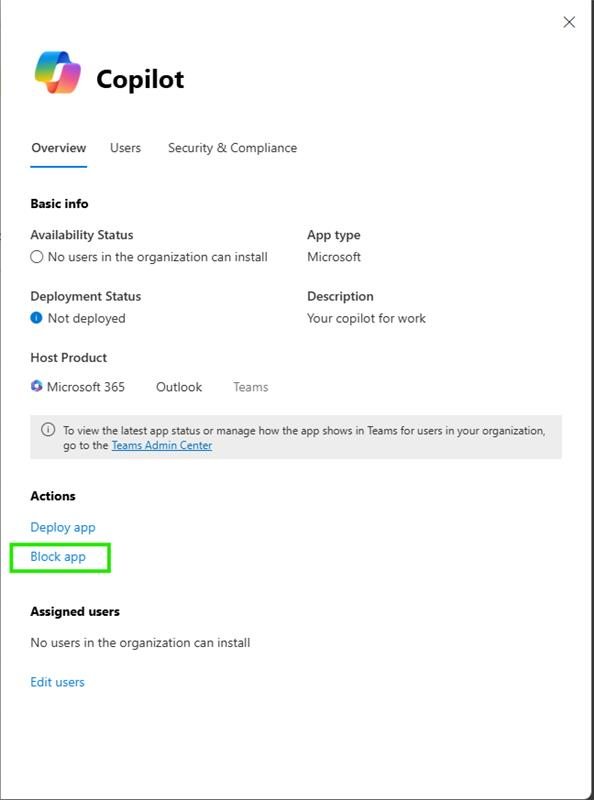Image resolution: width=594 pixels, height=800 pixels.
Task: Close the Copilot details panel
Action: [x=569, y=22]
